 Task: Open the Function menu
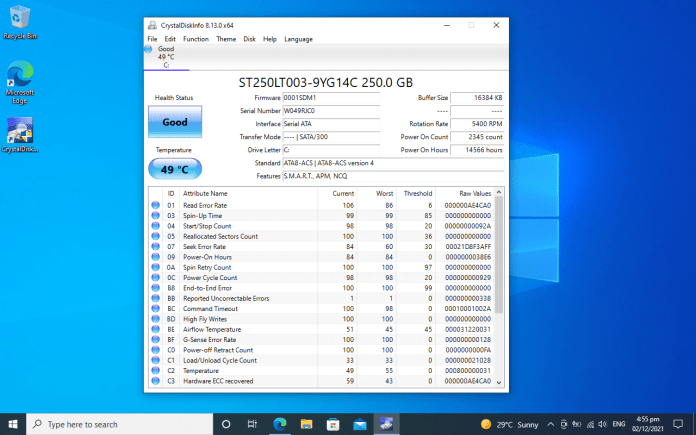click(x=196, y=39)
